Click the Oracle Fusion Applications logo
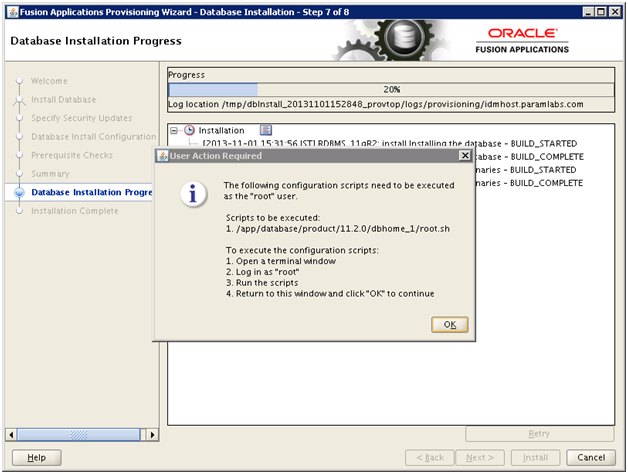Viewport: 628px width, 474px height. [x=522, y=40]
